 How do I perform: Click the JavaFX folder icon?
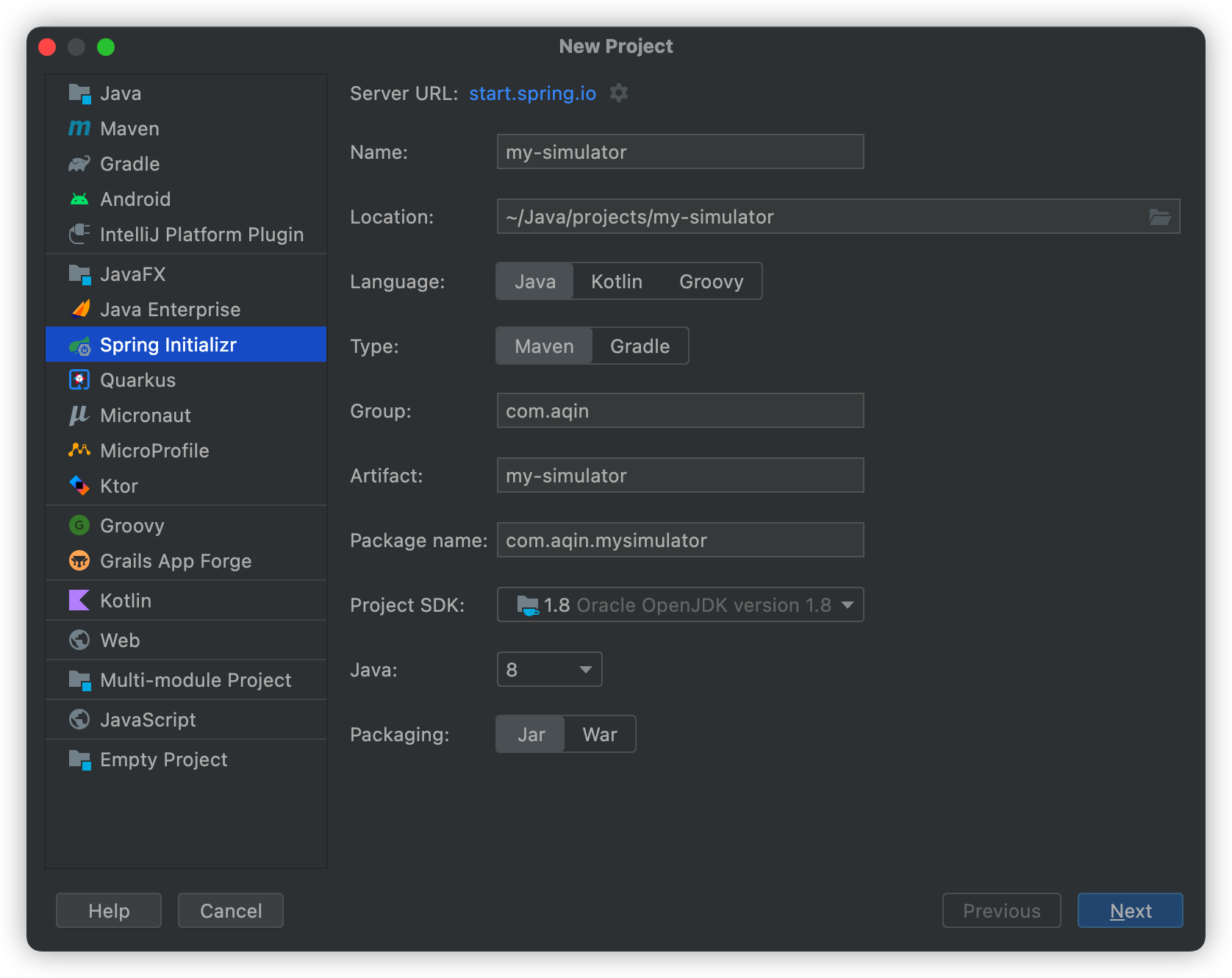(x=79, y=274)
